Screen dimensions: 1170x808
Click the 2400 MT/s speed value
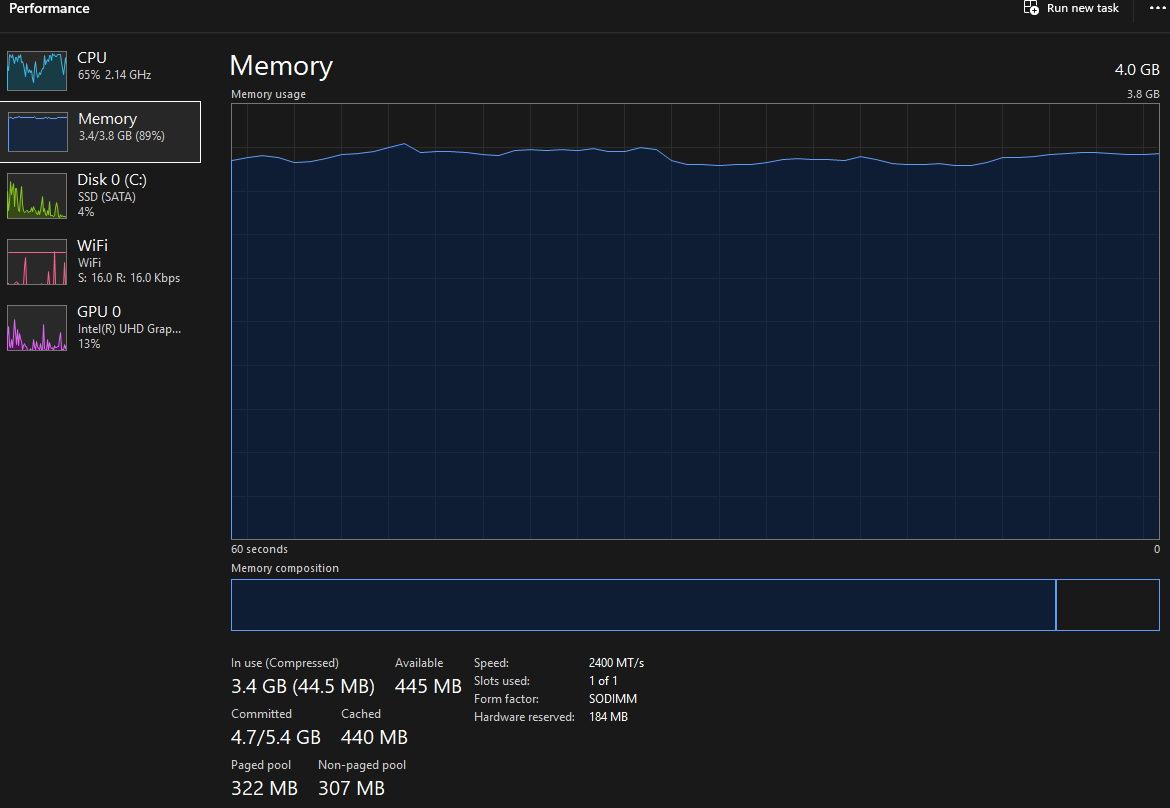click(616, 663)
